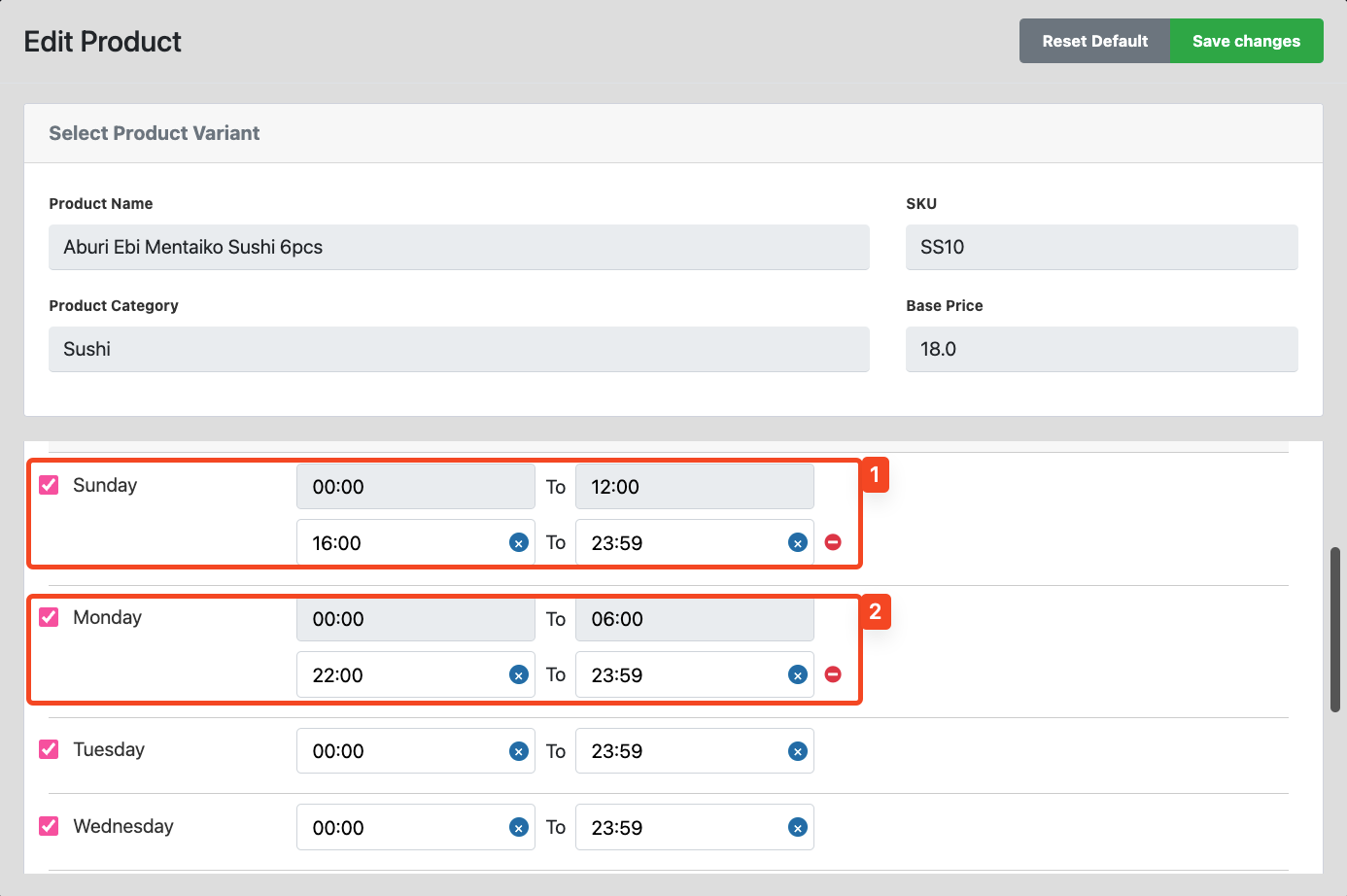
Task: Clear Wednesday's 23:59 end time
Action: [x=798, y=828]
